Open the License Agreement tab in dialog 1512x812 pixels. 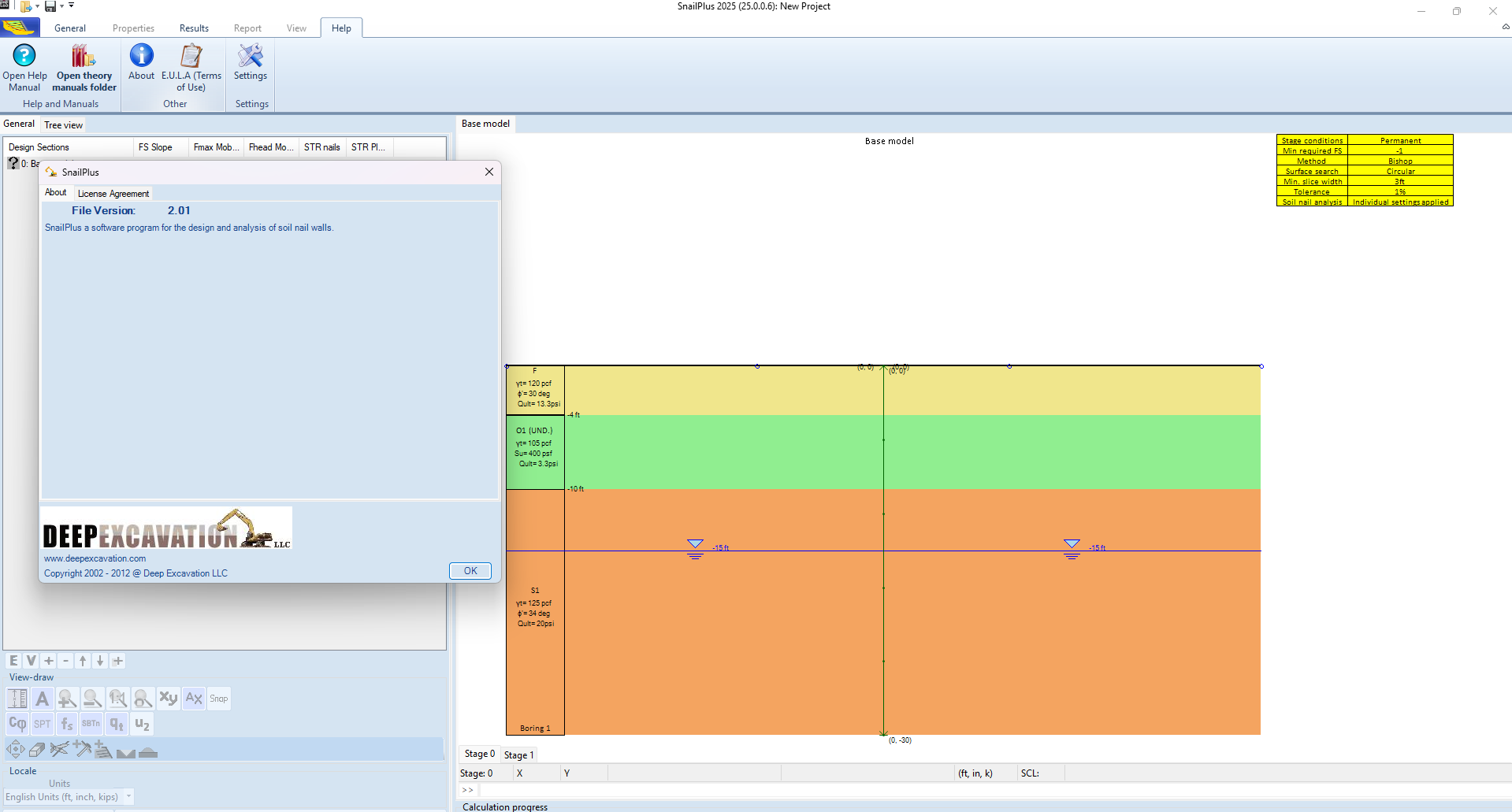point(113,194)
